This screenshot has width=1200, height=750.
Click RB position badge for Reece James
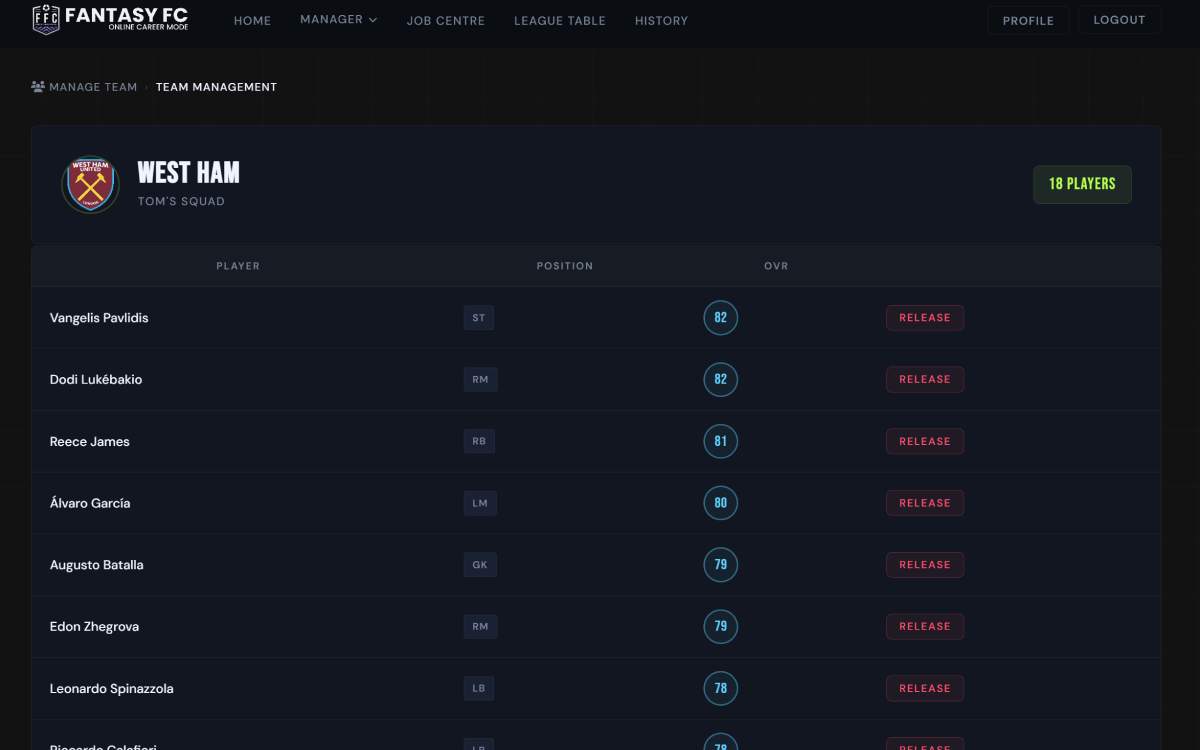point(479,441)
